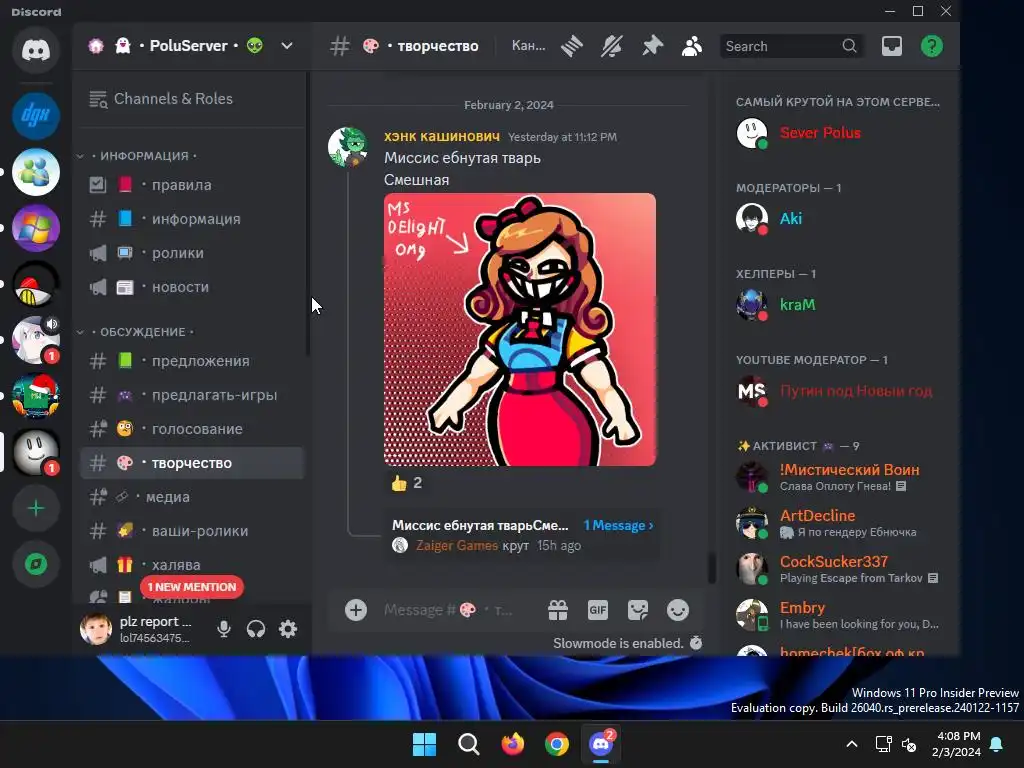Open Путин под Новый год member
This screenshot has height=768, width=1024.
pos(838,391)
